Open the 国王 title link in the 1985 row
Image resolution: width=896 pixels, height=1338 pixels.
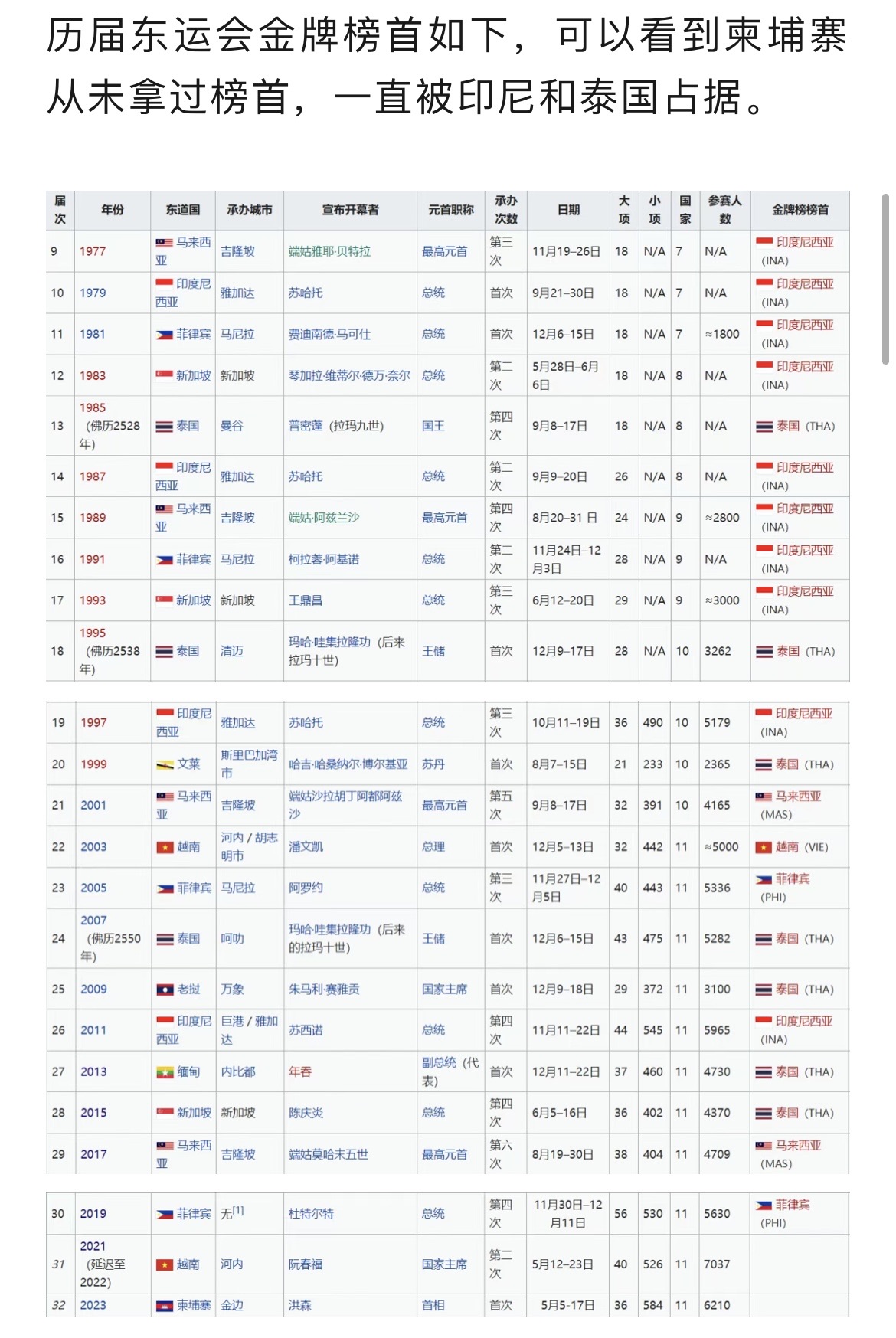click(433, 426)
